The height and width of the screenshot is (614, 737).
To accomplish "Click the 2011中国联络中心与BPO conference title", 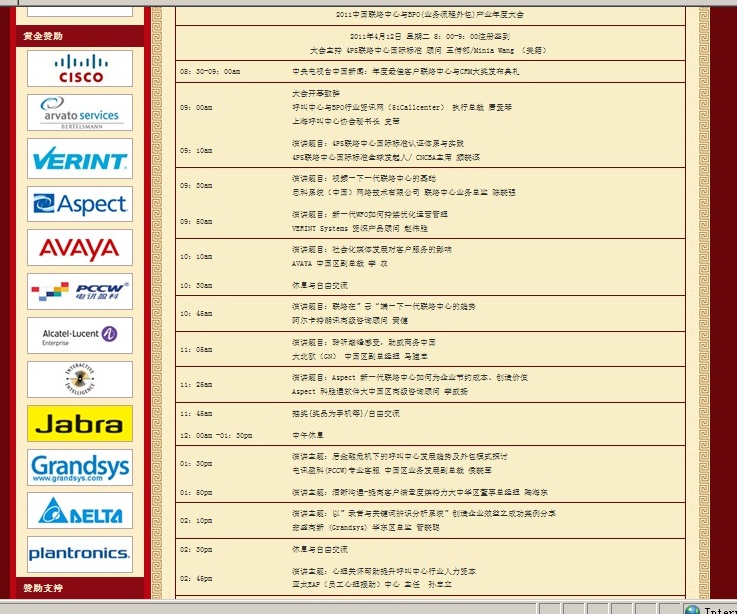I will click(430, 15).
